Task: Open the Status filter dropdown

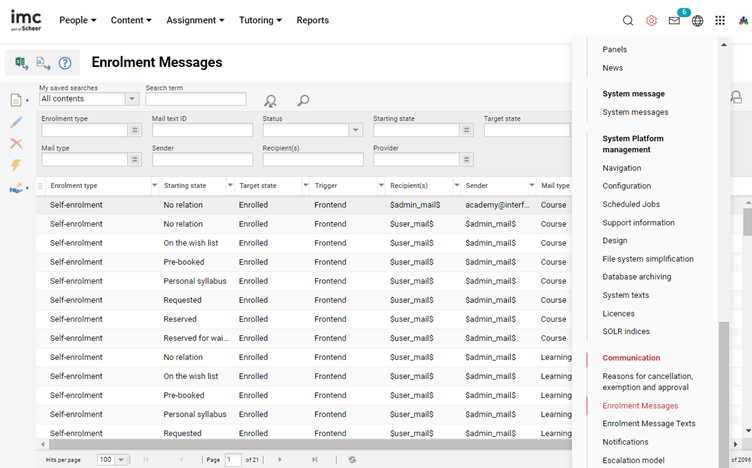Action: pos(355,130)
